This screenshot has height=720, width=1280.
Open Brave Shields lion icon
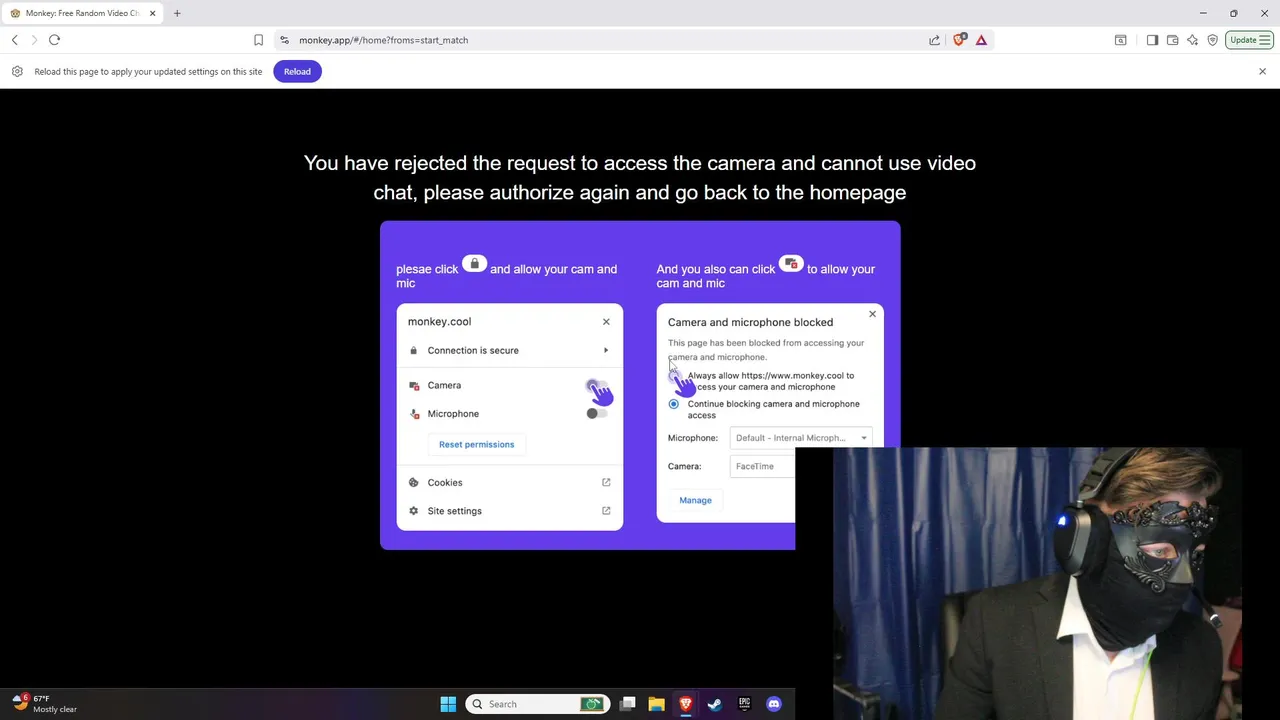(959, 40)
